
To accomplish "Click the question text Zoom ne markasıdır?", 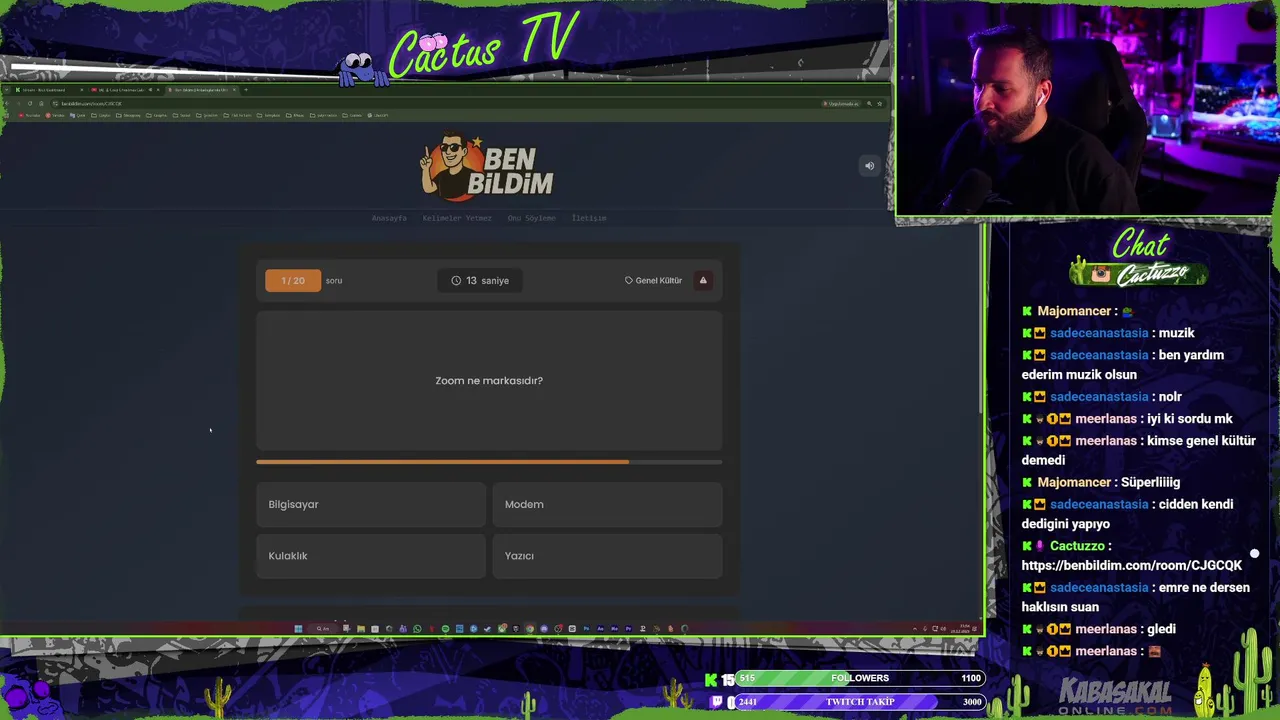I will [x=489, y=381].
